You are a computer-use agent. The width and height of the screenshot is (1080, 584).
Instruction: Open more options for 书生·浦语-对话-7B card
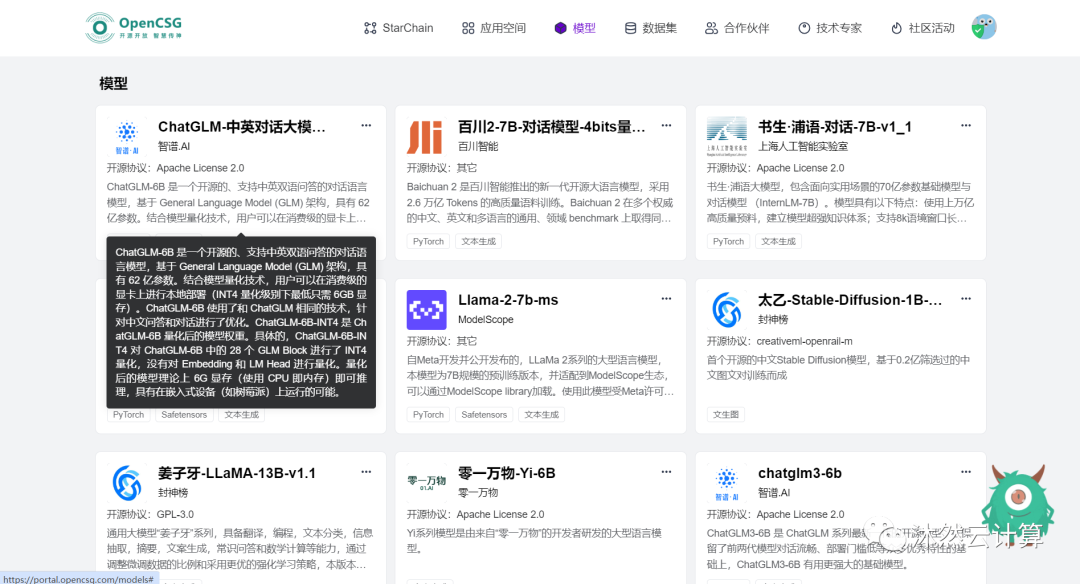tap(966, 125)
